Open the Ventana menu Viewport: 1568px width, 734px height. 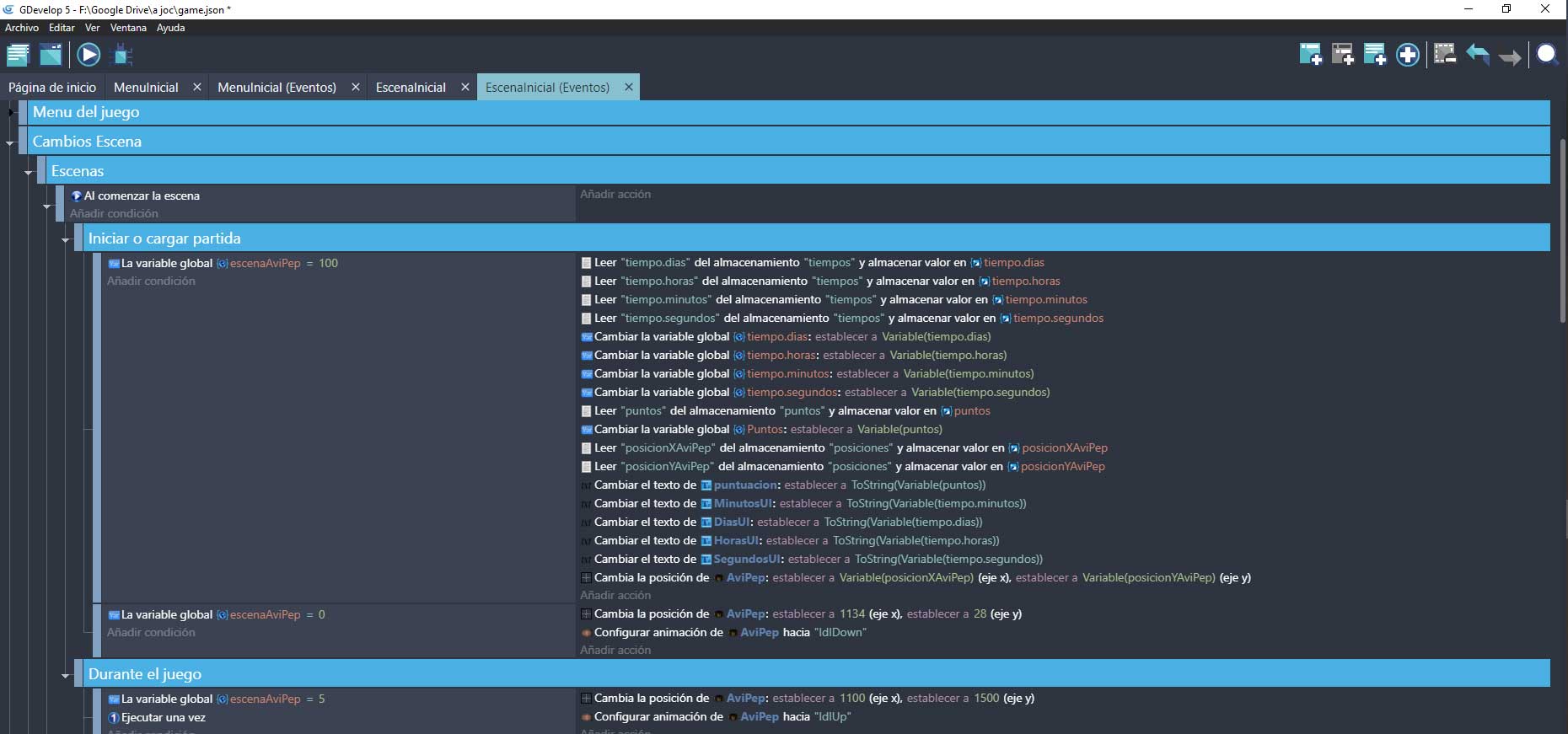(x=128, y=28)
